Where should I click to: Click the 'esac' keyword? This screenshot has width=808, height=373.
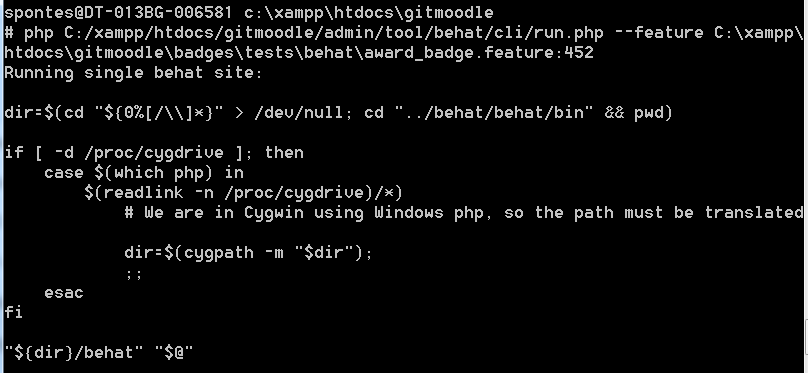pyautogui.click(x=64, y=293)
